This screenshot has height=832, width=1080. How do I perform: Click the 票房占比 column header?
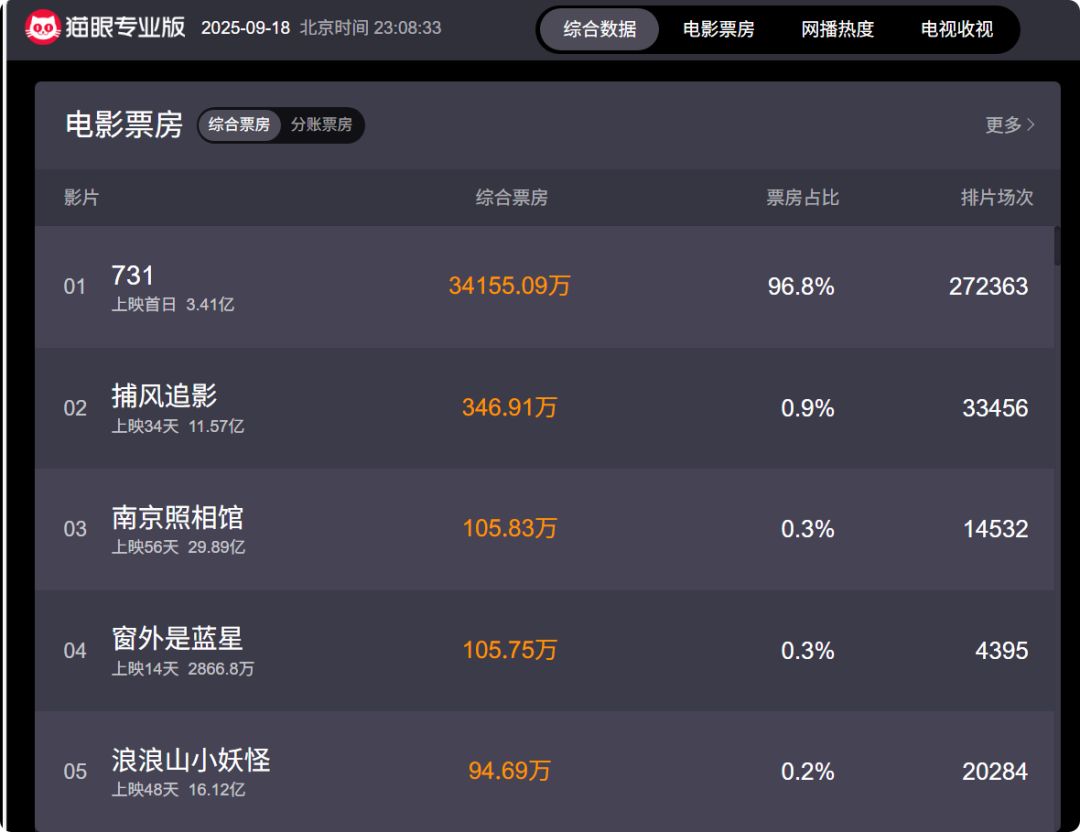(802, 198)
